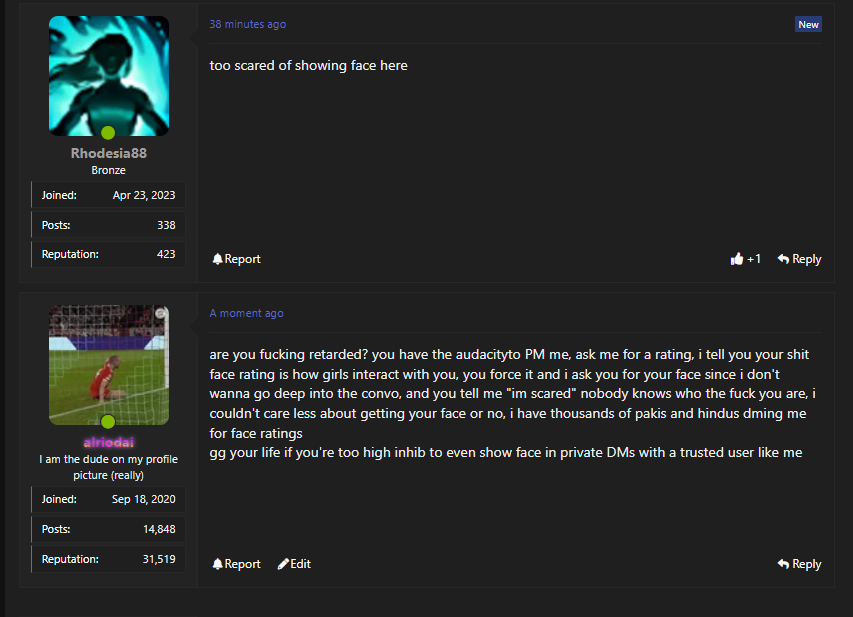Open the '38 minutes ago' post permalink
853x617 pixels.
248,24
